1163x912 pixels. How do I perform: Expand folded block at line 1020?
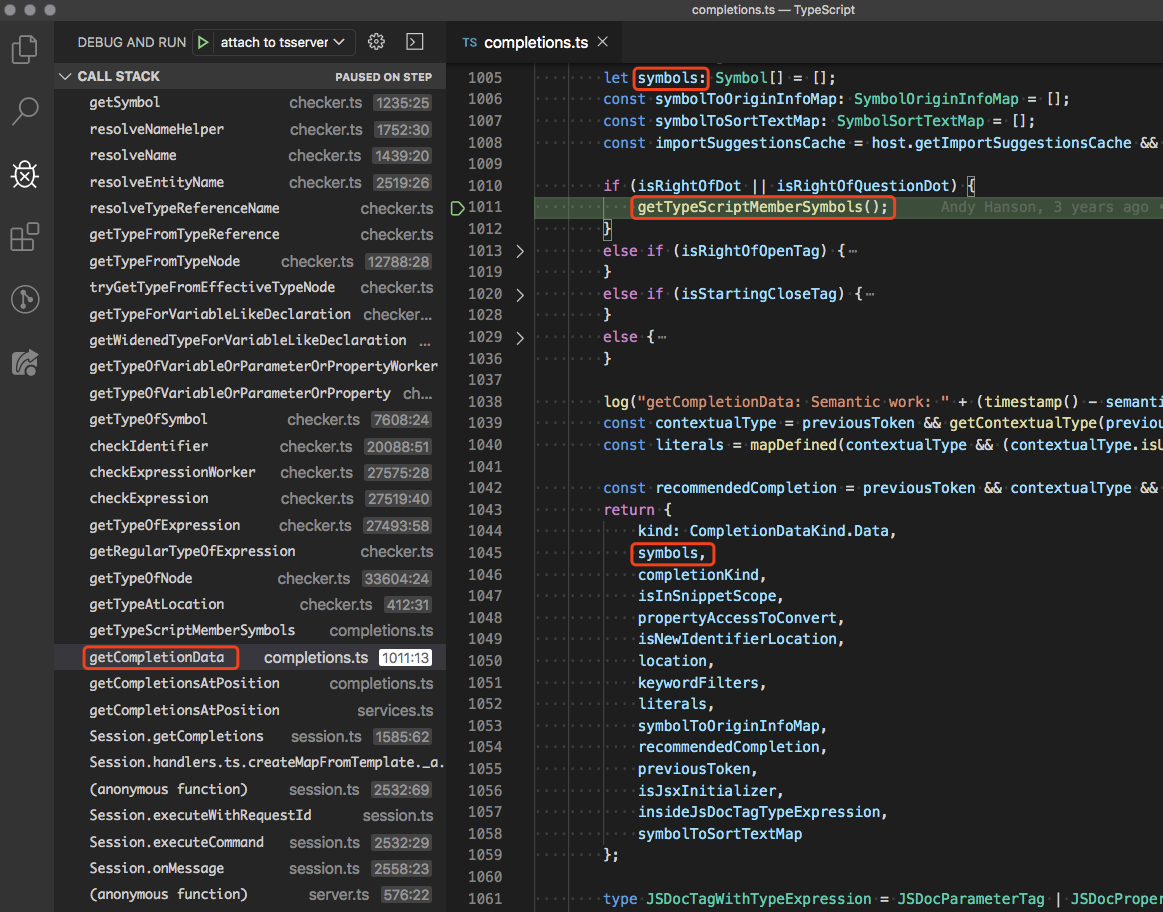tap(519, 294)
